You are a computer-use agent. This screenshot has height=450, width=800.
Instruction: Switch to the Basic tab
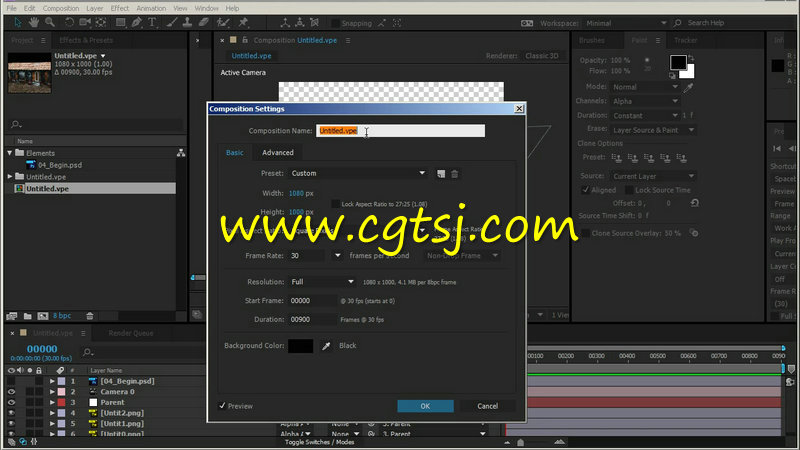(235, 153)
